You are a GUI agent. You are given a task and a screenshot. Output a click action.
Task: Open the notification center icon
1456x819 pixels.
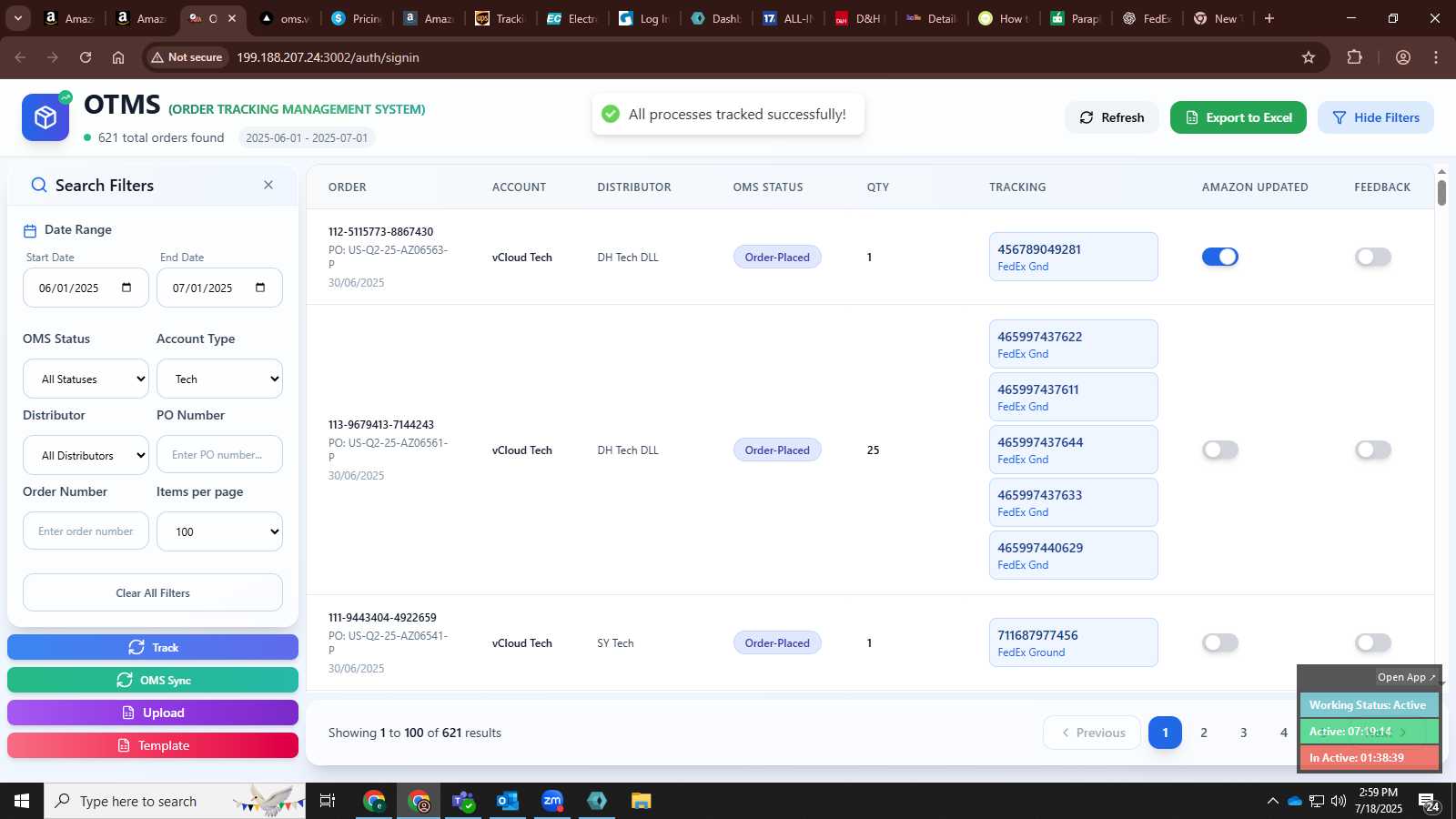tap(1428, 802)
